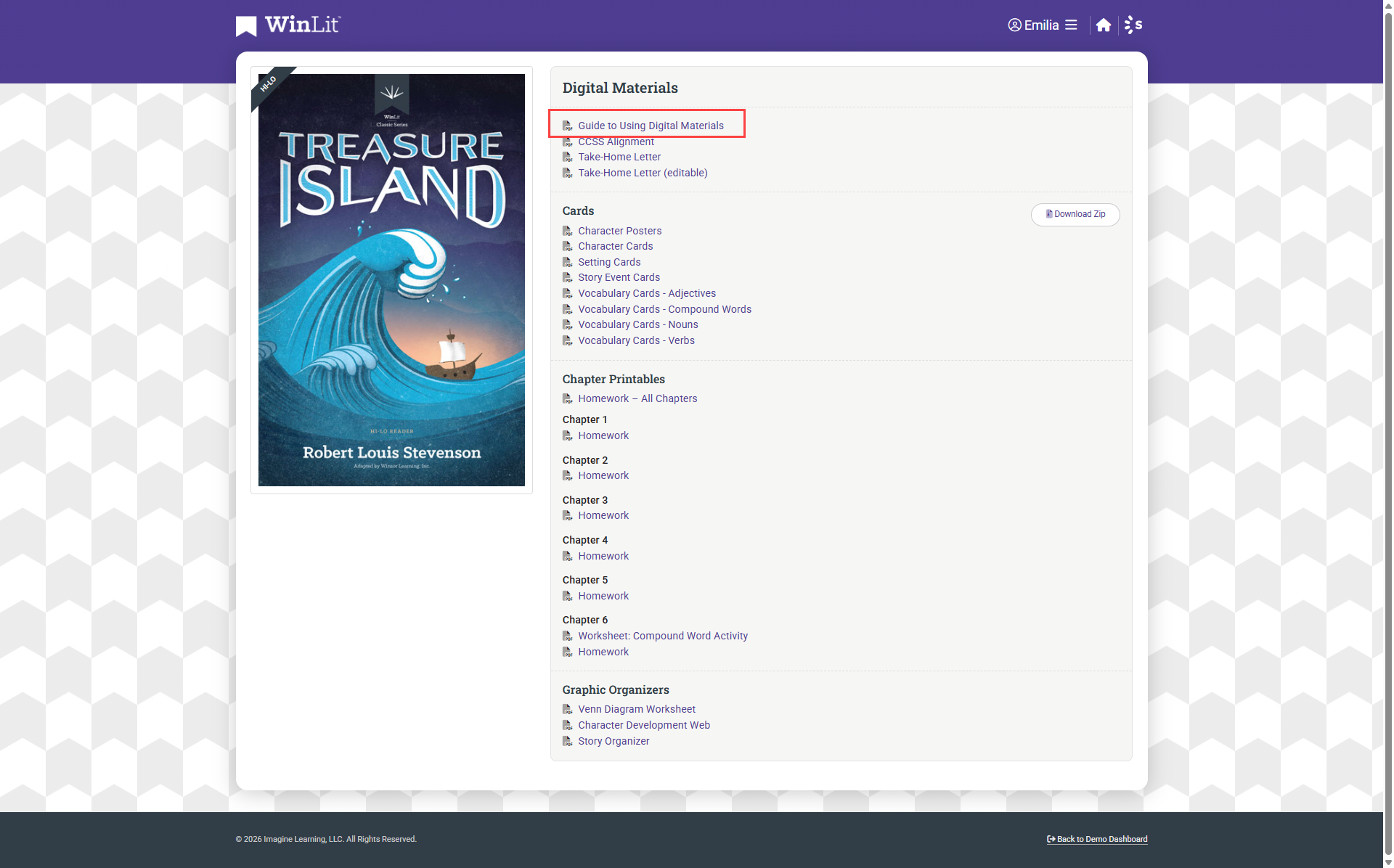Click PDF icon beside CCSS Alignment
Image resolution: width=1394 pixels, height=868 pixels.
click(568, 142)
